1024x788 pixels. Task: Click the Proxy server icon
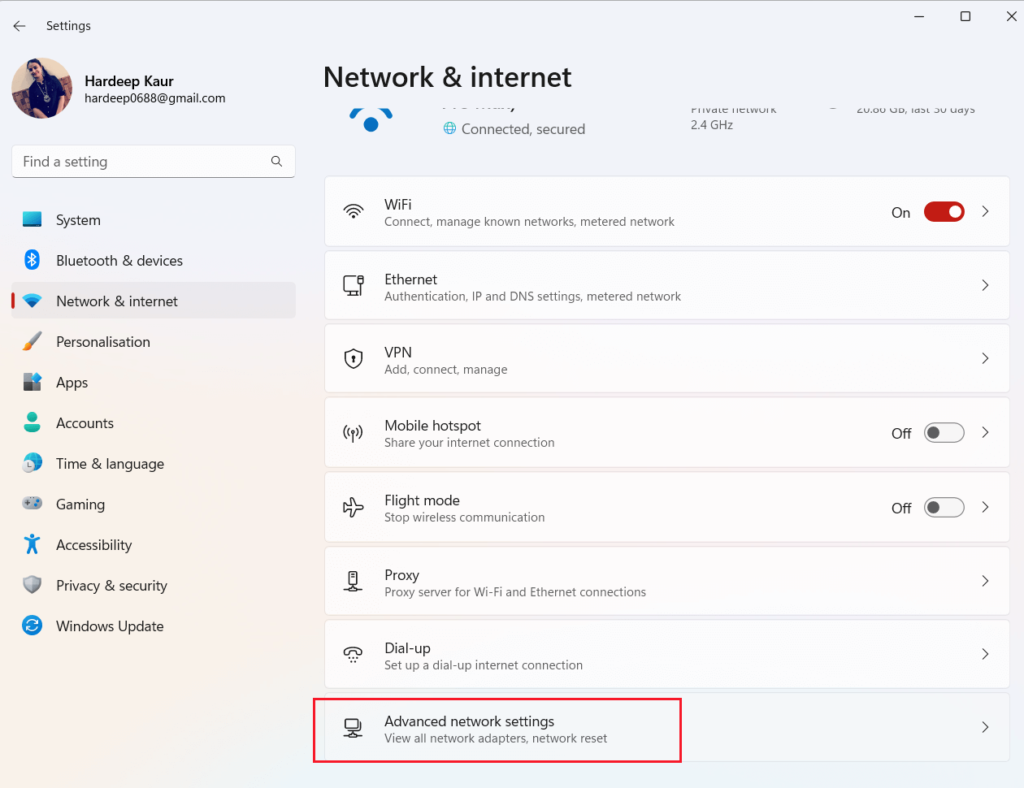click(x=354, y=581)
